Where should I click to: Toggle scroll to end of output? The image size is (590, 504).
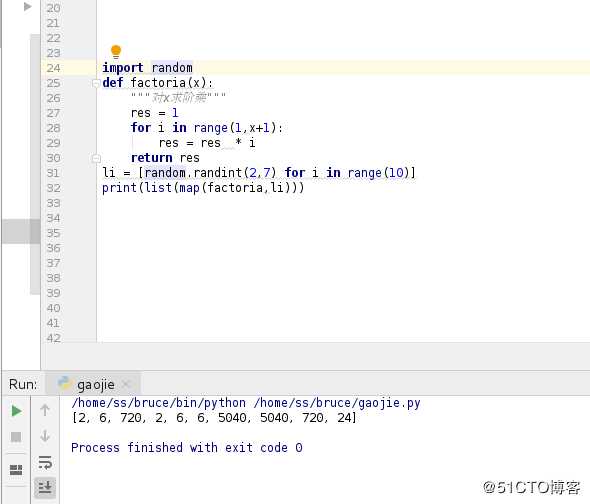[x=45, y=487]
